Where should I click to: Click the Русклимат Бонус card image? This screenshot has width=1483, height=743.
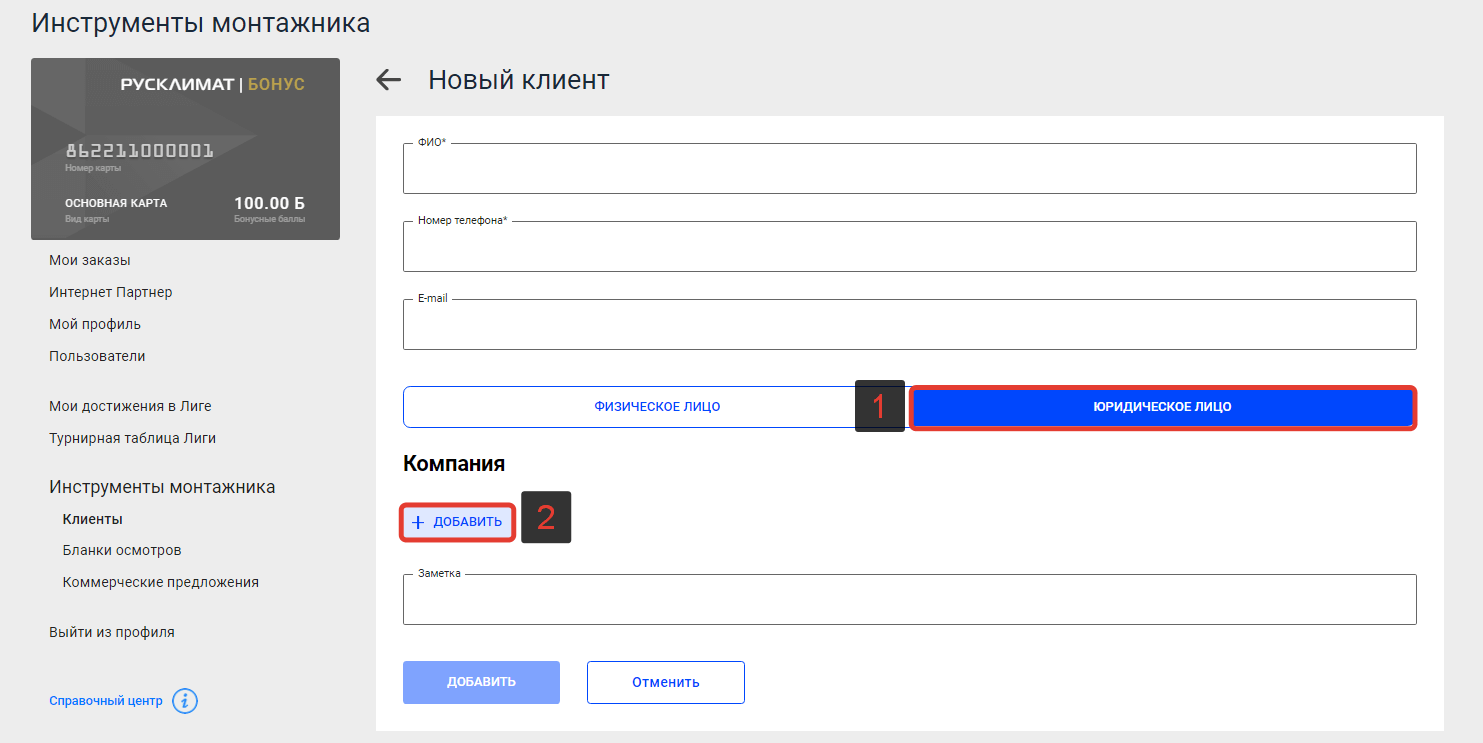(x=185, y=149)
